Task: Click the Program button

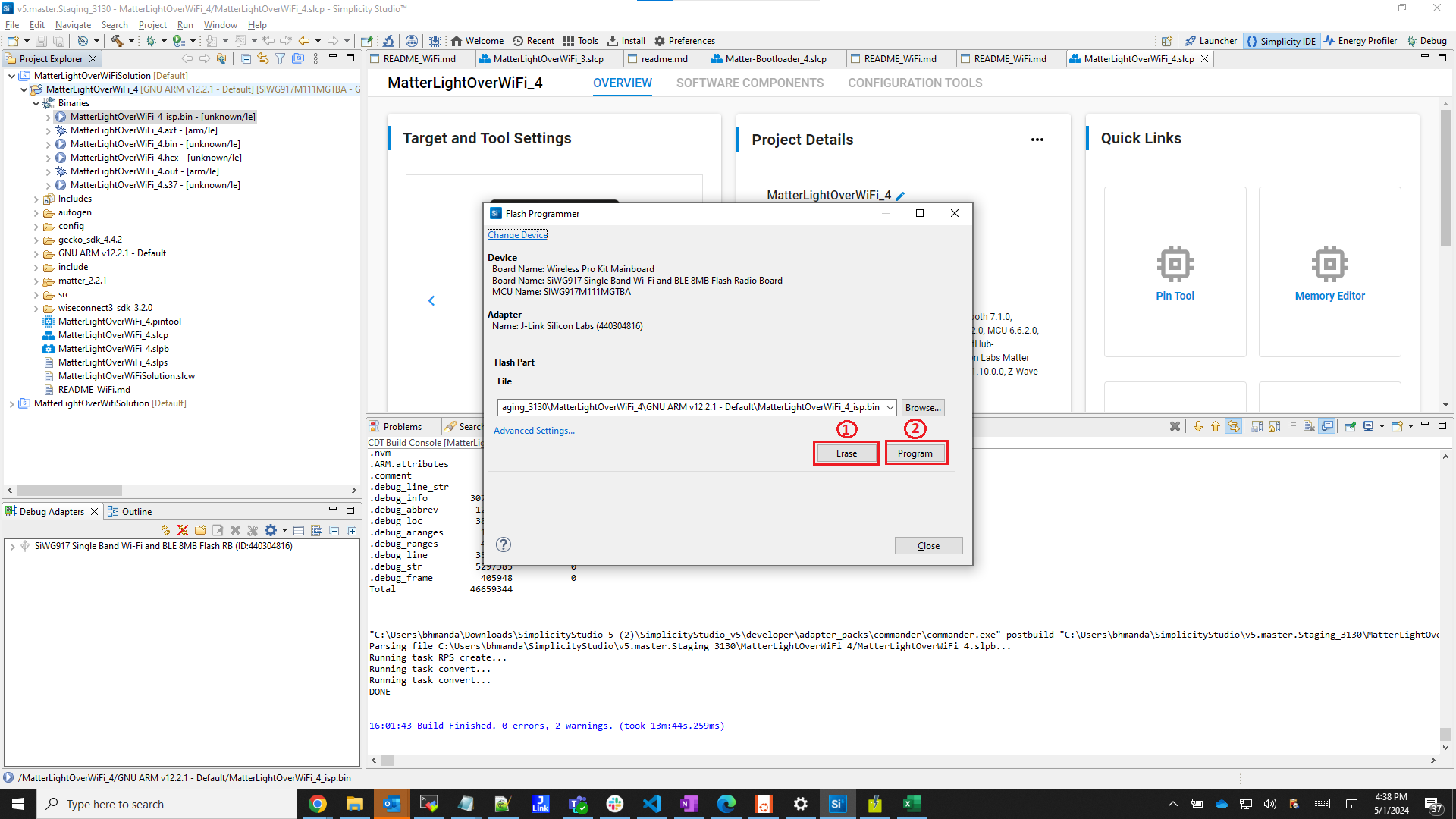Action: [915, 453]
